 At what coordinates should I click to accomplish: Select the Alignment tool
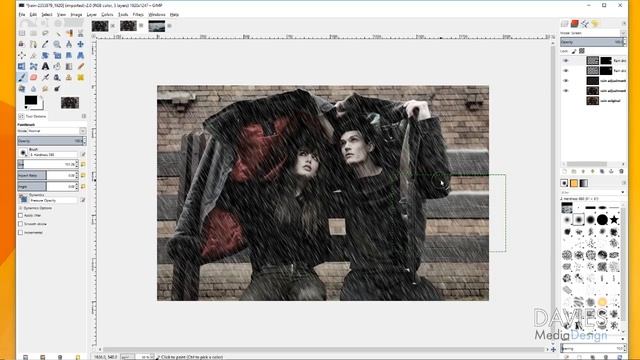tap(22, 55)
